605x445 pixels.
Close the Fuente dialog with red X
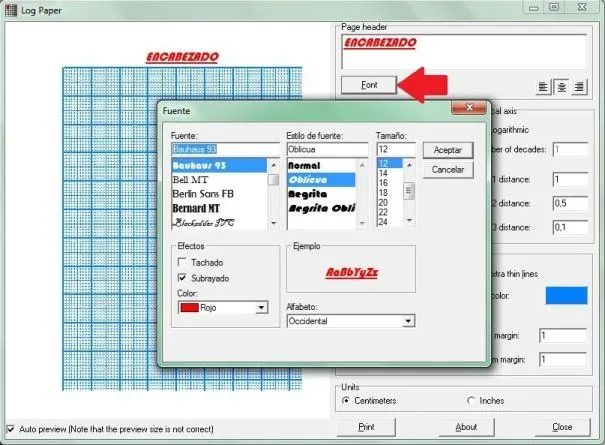tap(466, 108)
